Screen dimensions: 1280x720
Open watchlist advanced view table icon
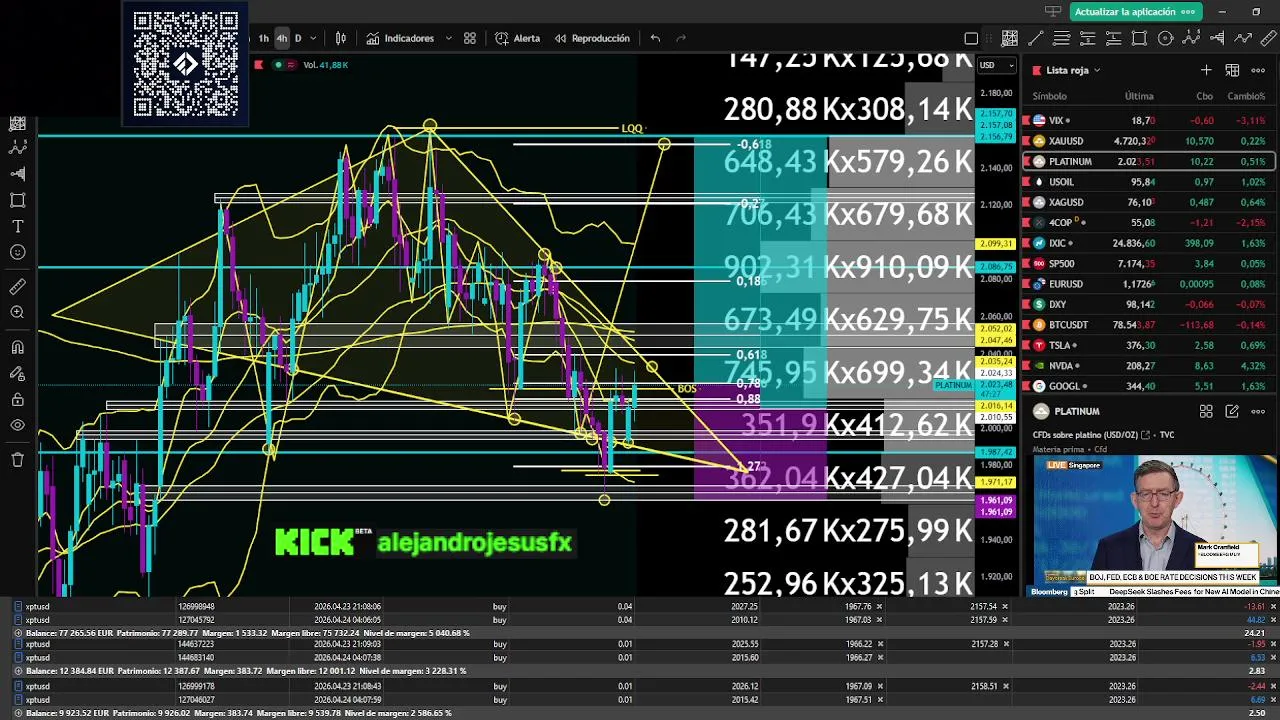(x=1232, y=70)
